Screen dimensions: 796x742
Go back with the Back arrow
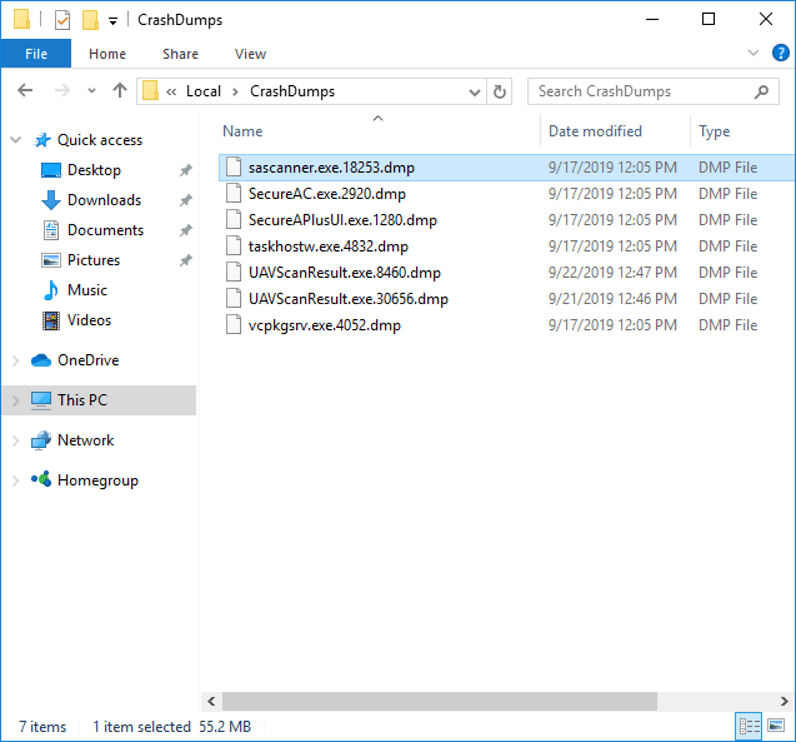click(25, 91)
